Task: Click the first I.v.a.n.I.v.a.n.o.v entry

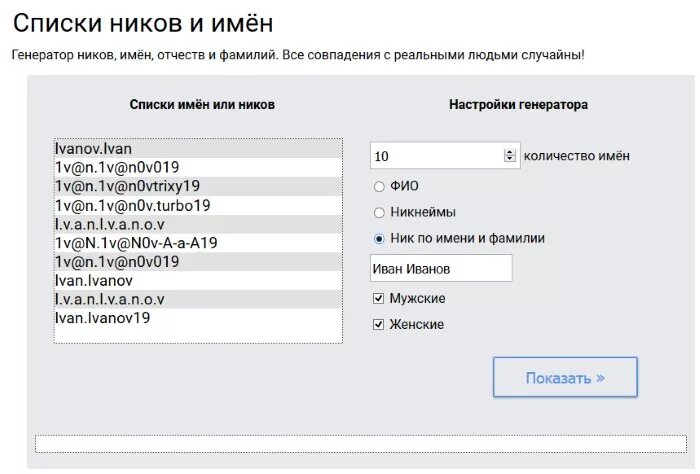Action: [x=198, y=224]
